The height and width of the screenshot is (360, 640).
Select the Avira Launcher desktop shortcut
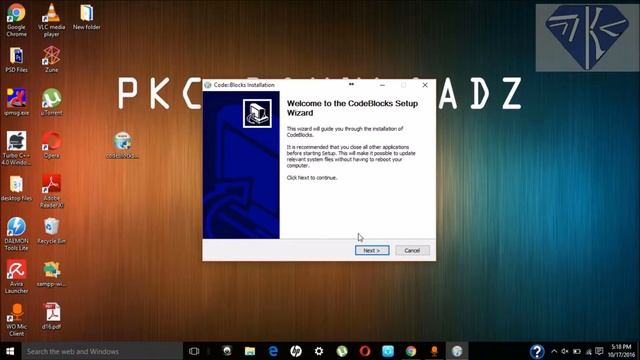pos(16,276)
